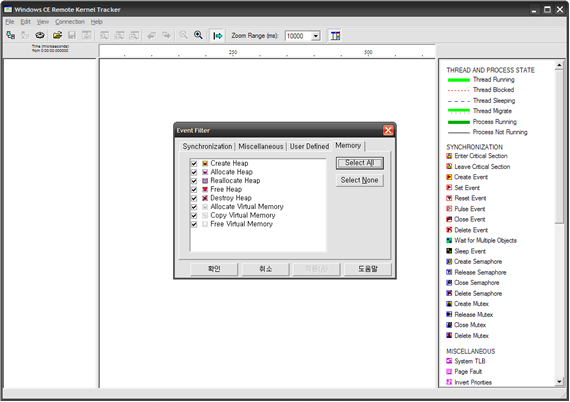Click the colored columns icon in toolbar
The image size is (570, 402).
(x=335, y=36)
